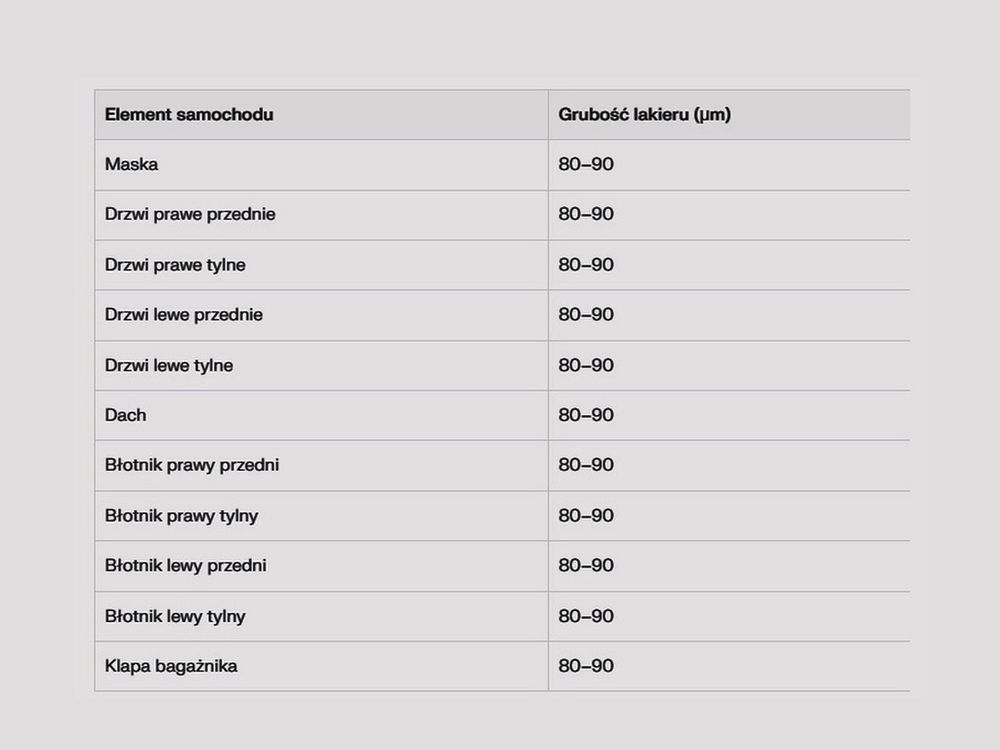Click the 80–90 value for Dach
The width and height of the screenshot is (1000, 750).
586,415
